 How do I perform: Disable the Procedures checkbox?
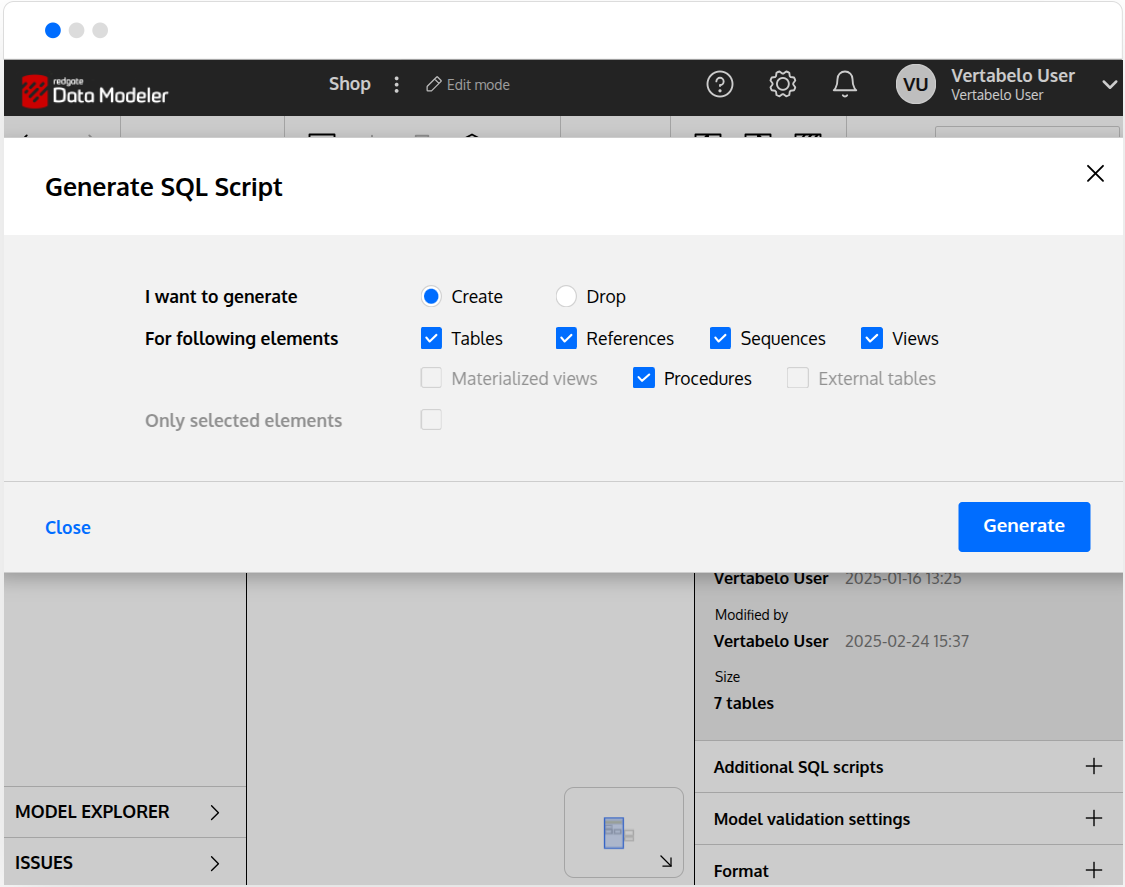[643, 378]
